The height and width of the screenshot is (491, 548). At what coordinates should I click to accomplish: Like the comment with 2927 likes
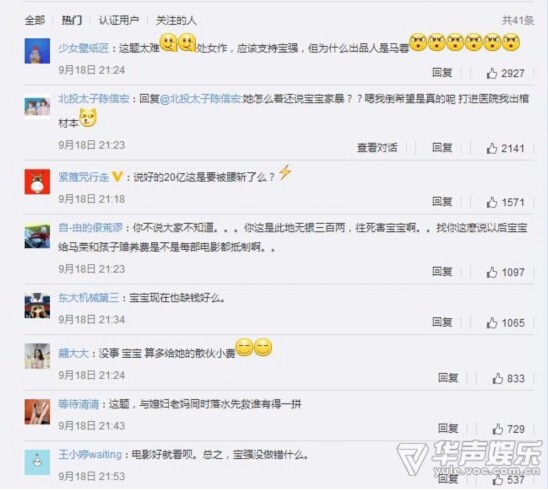(x=492, y=73)
